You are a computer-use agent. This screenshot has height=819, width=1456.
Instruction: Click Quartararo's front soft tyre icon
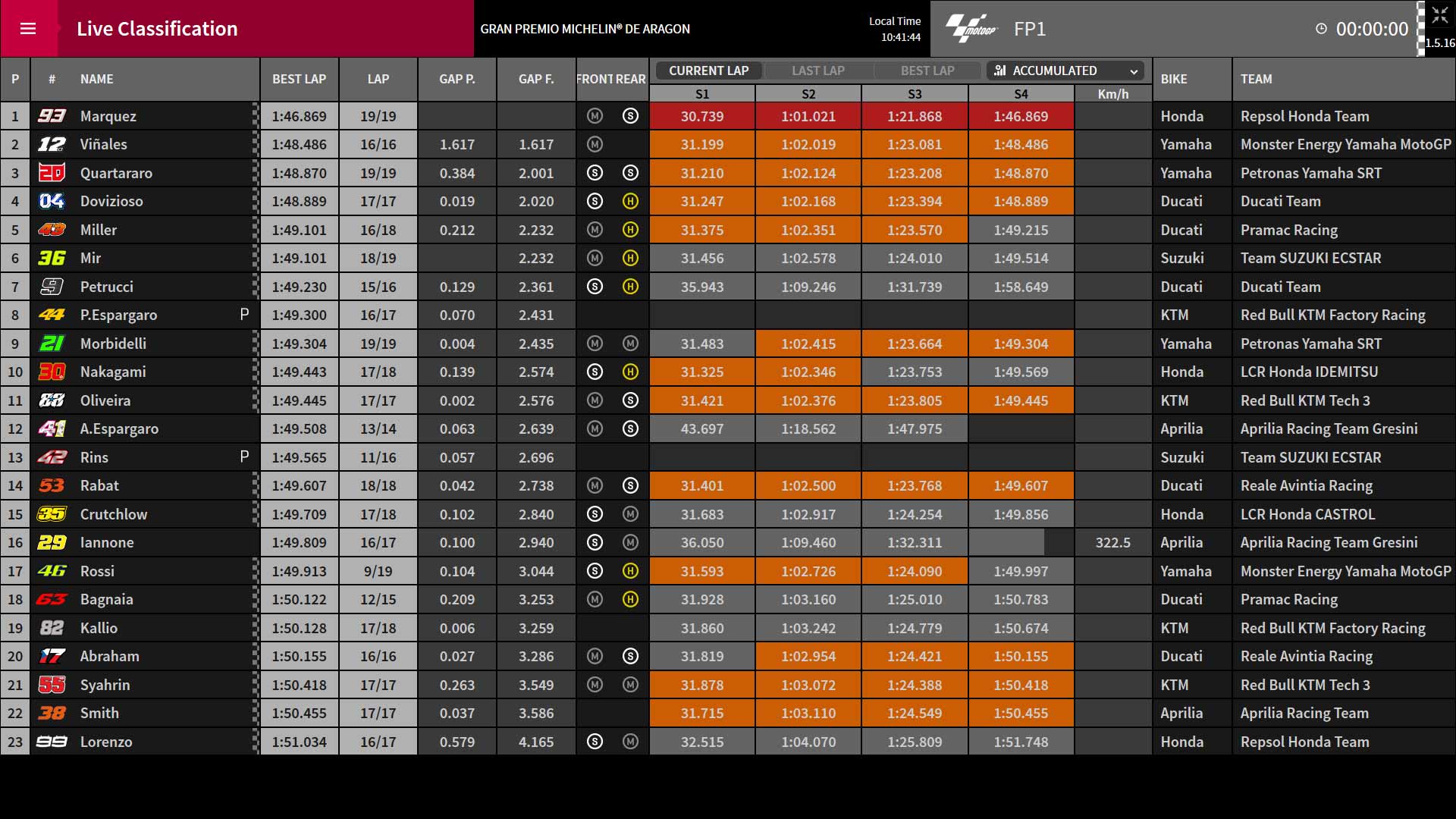[x=595, y=173]
